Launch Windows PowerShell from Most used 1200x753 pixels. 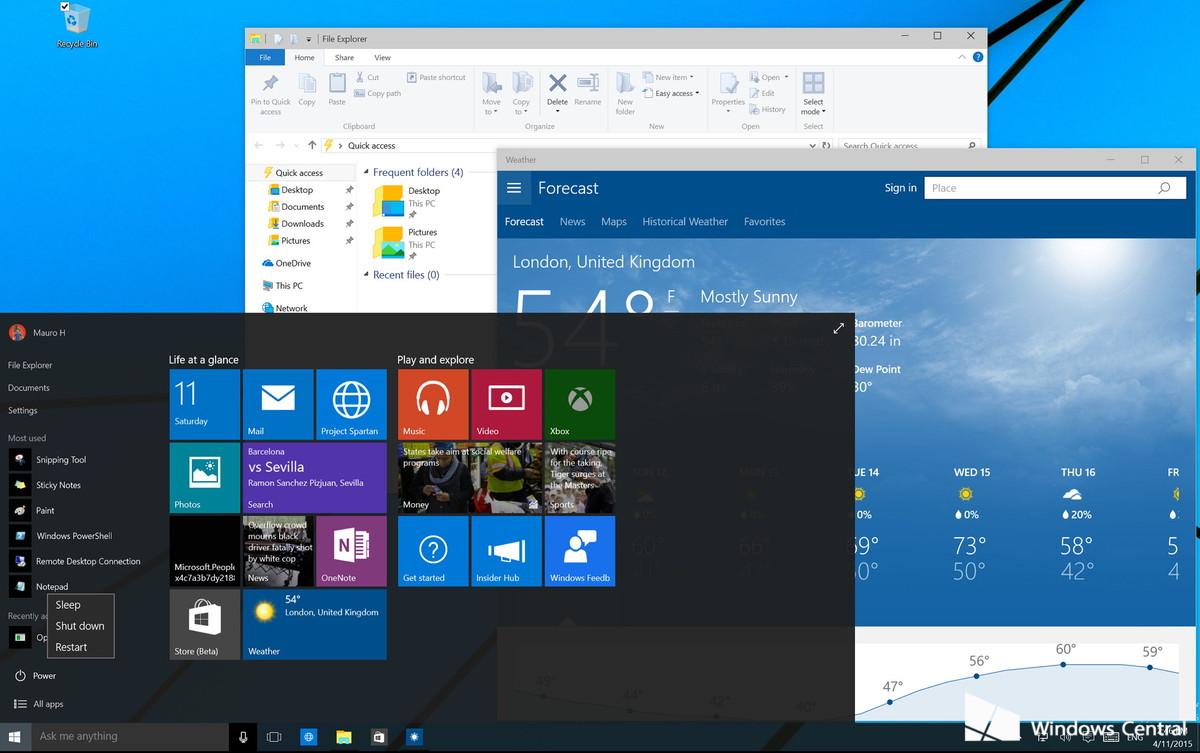60,536
